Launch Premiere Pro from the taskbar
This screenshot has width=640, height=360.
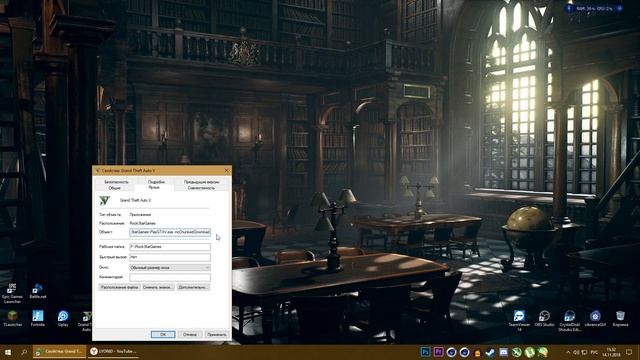click(x=438, y=351)
